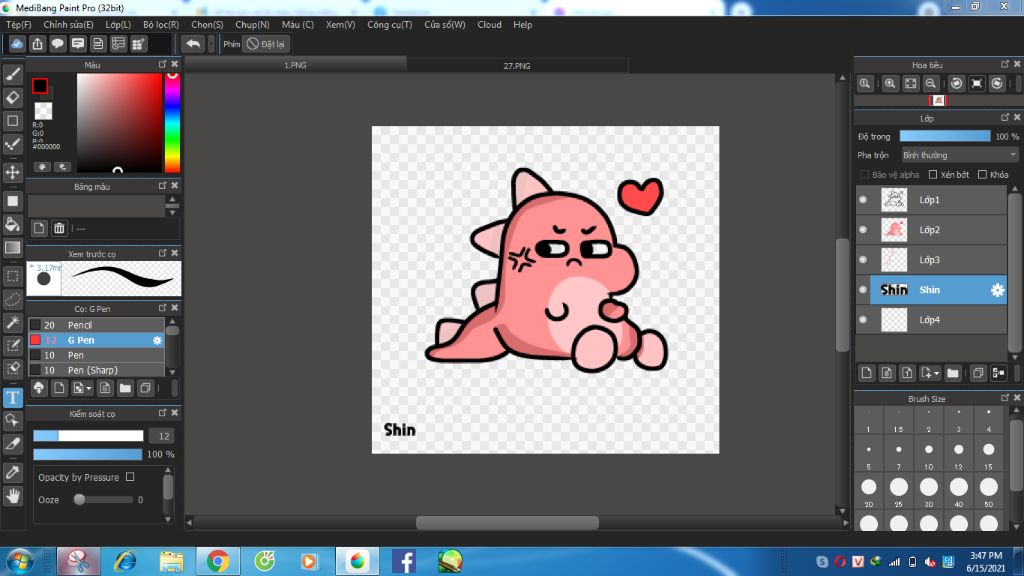
Task: Click the export share icon in toolbar
Action: 37,44
